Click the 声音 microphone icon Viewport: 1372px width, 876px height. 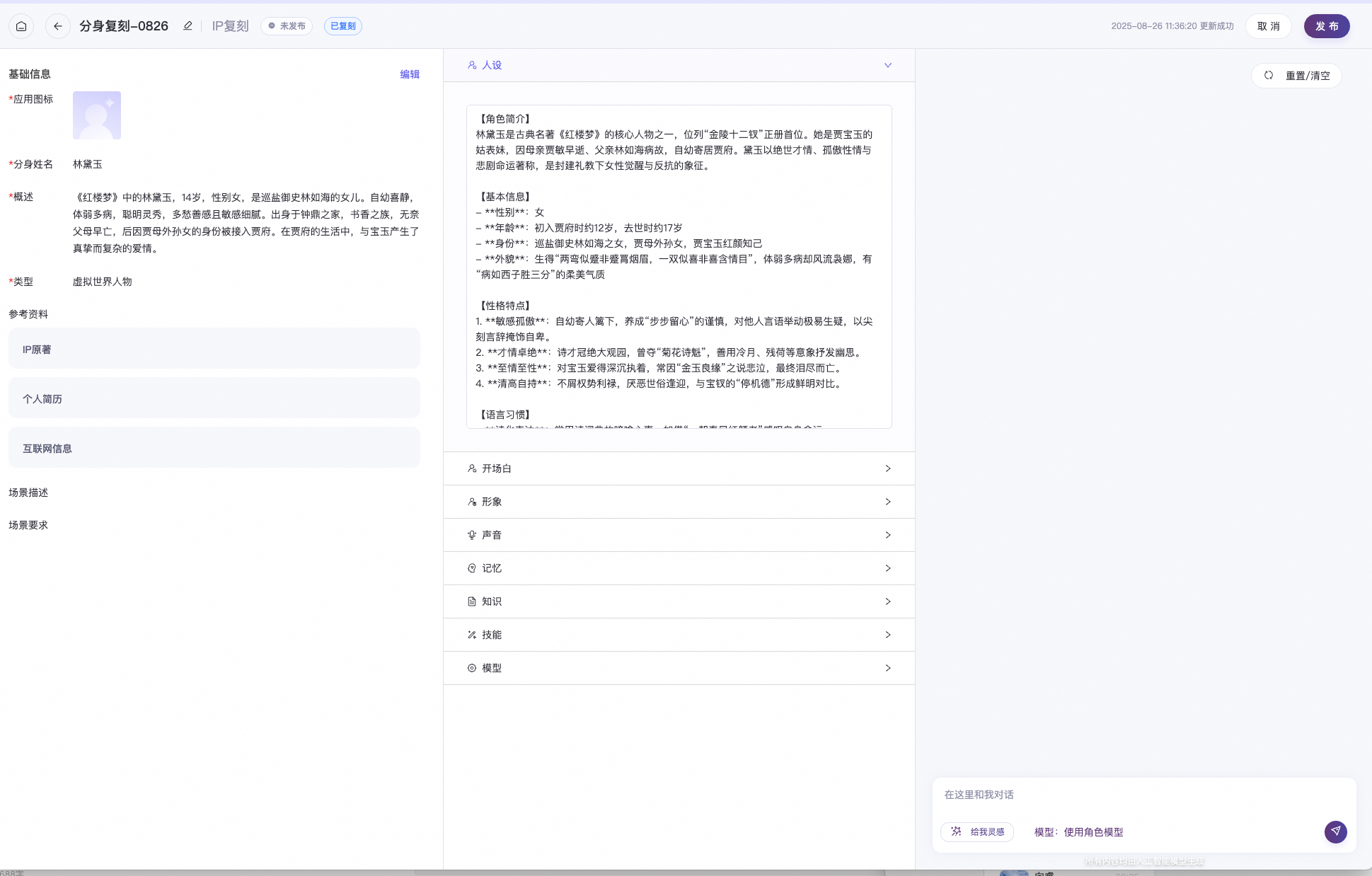(x=472, y=535)
